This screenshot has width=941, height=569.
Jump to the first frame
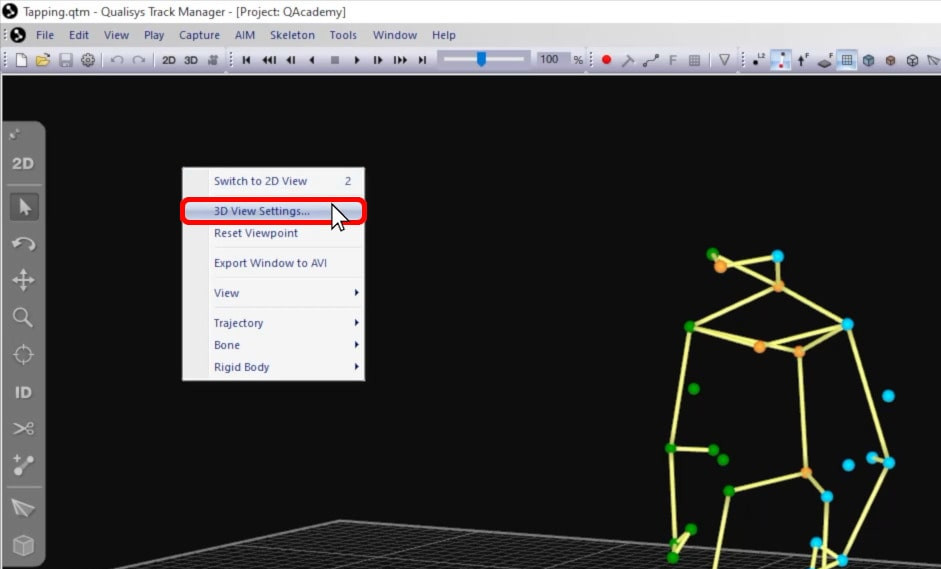click(x=246, y=60)
